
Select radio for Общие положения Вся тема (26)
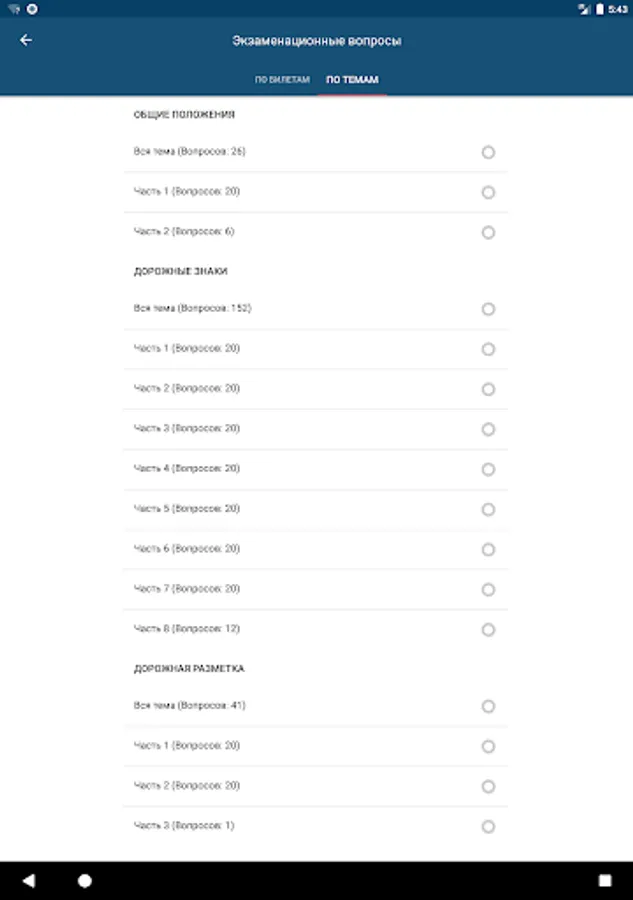pos(488,152)
